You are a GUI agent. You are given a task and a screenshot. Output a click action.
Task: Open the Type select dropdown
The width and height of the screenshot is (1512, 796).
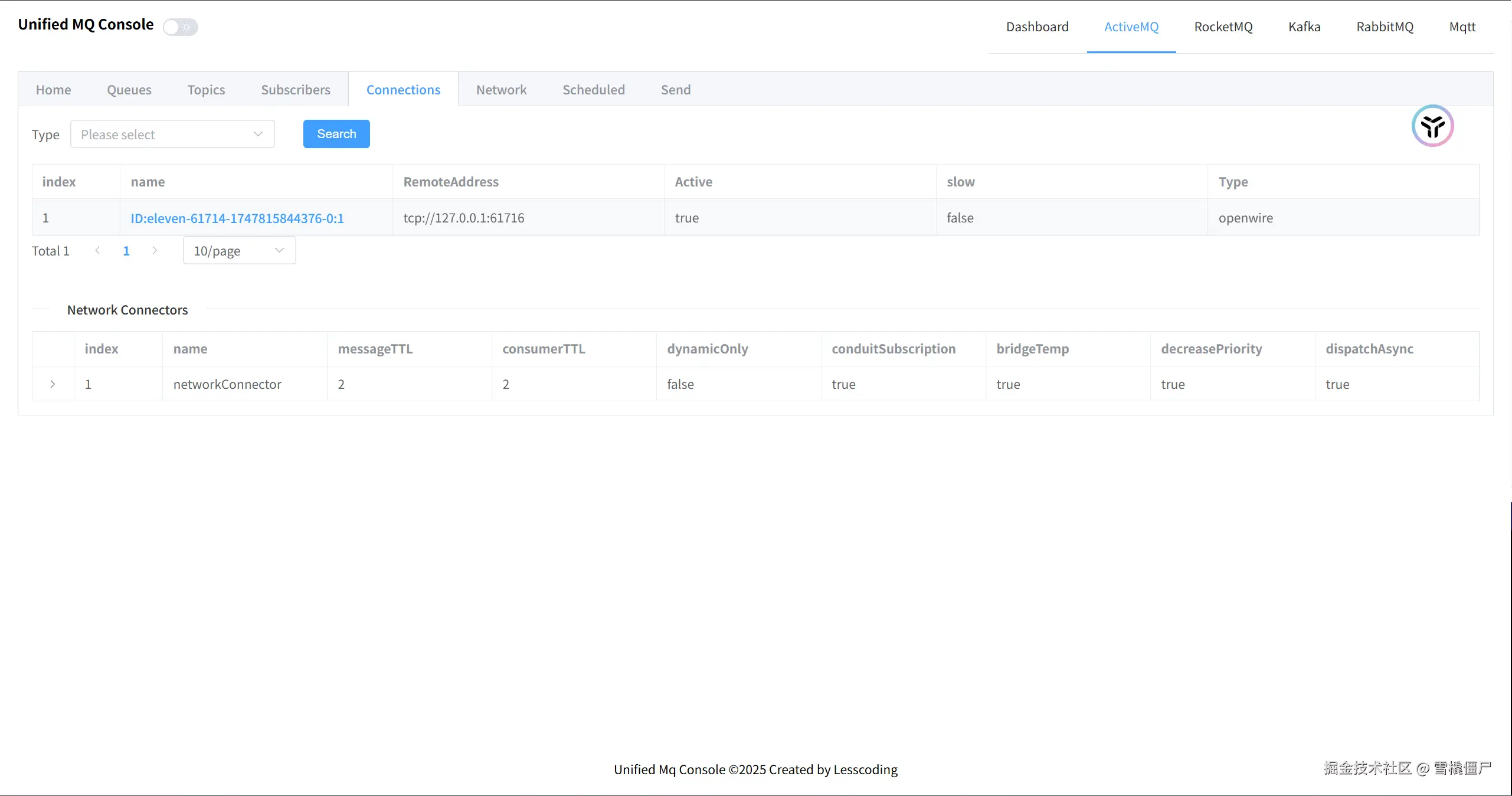tap(172, 135)
